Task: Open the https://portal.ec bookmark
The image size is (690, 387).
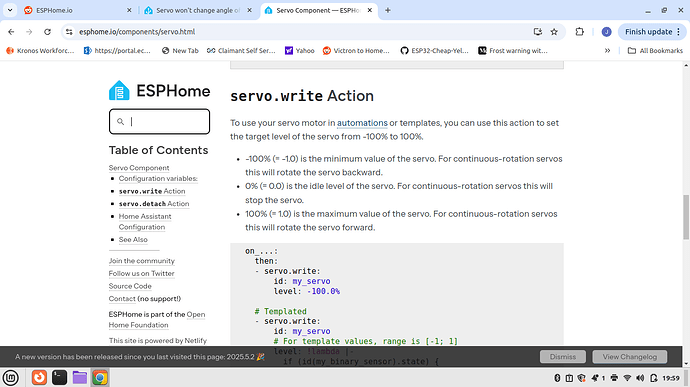Action: (117, 51)
